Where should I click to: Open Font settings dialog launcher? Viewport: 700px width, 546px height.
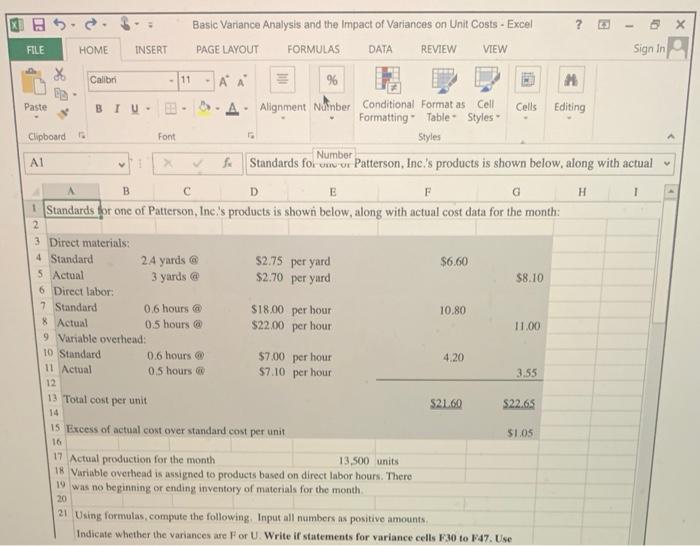(252, 135)
